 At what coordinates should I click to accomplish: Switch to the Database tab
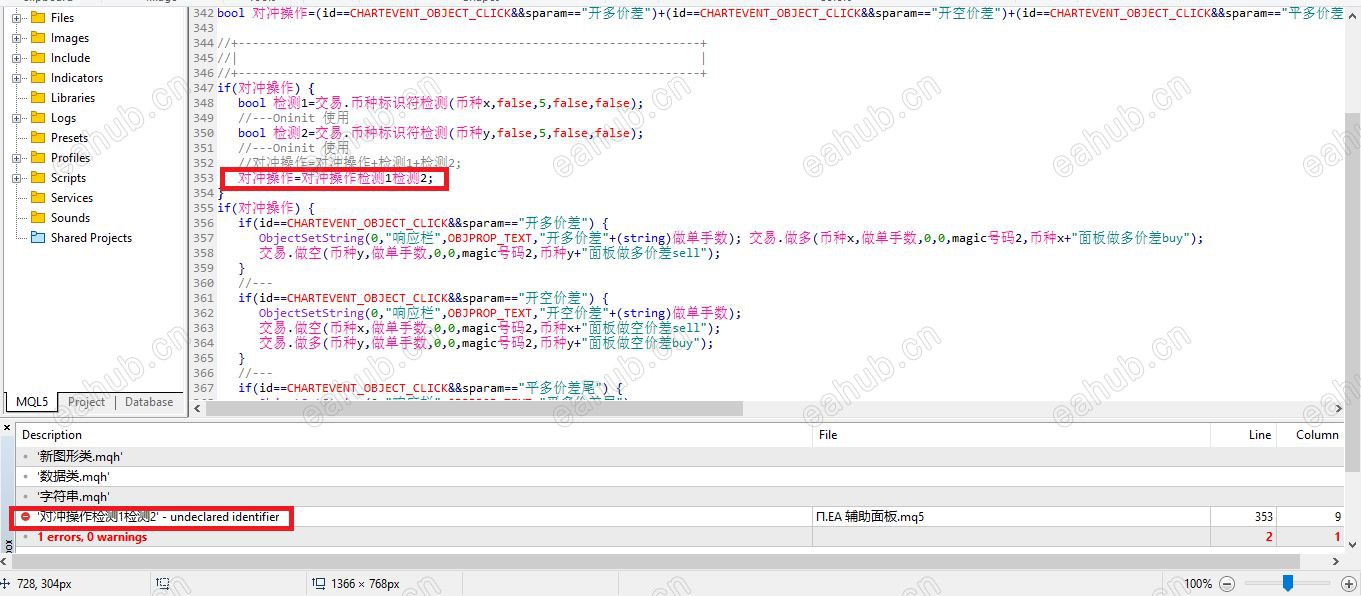coord(149,402)
